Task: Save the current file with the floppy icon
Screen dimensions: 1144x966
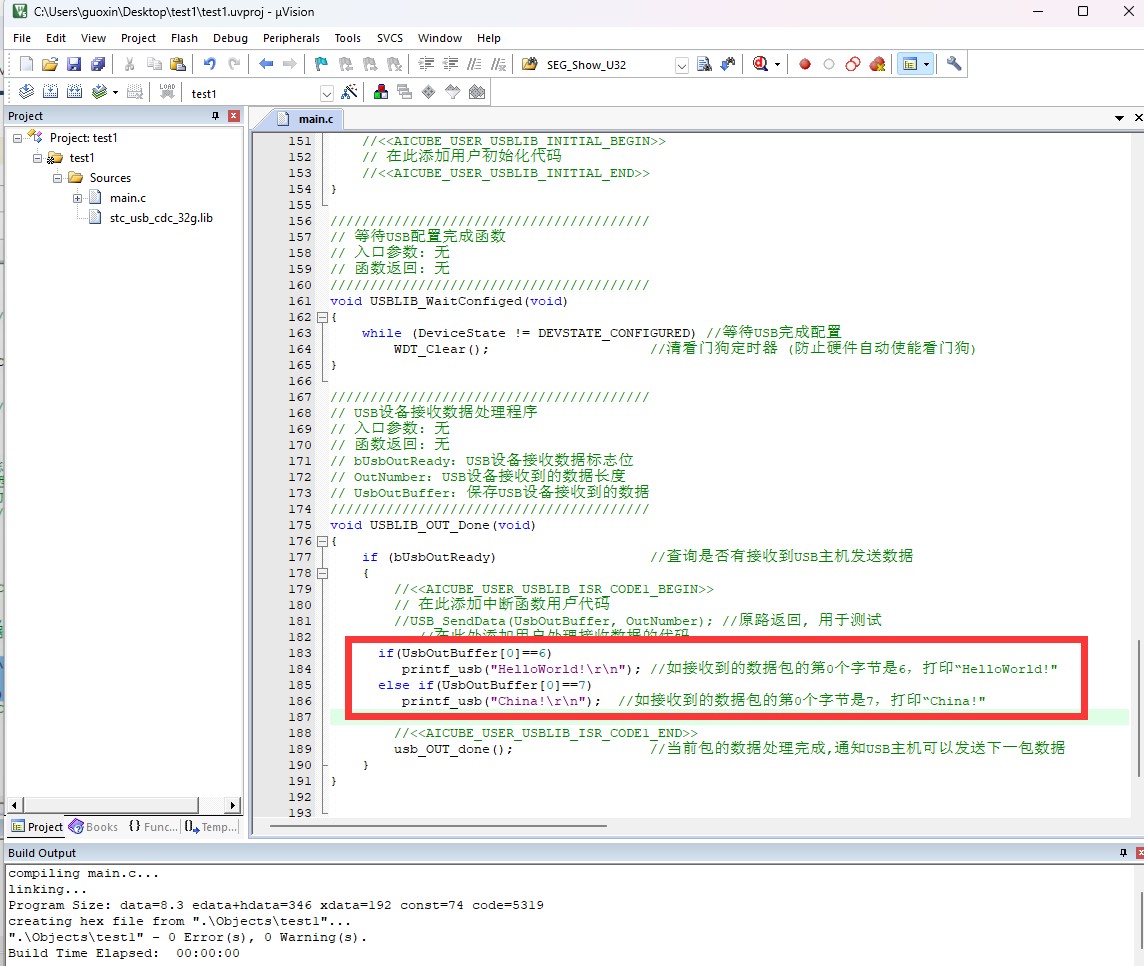Action: tap(74, 64)
